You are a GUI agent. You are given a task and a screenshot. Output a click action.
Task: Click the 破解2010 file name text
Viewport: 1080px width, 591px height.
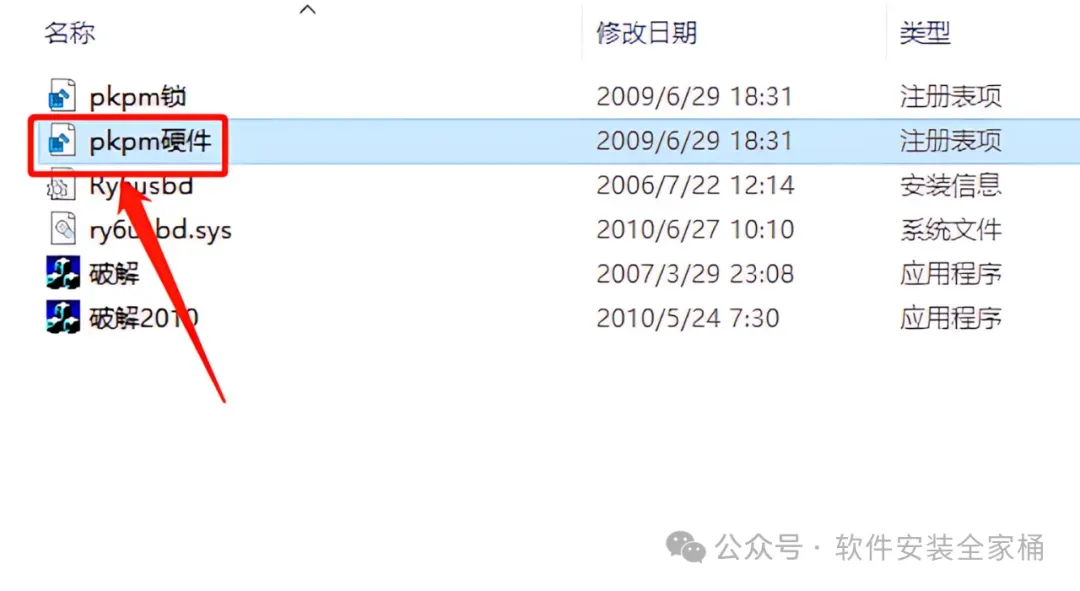point(143,318)
